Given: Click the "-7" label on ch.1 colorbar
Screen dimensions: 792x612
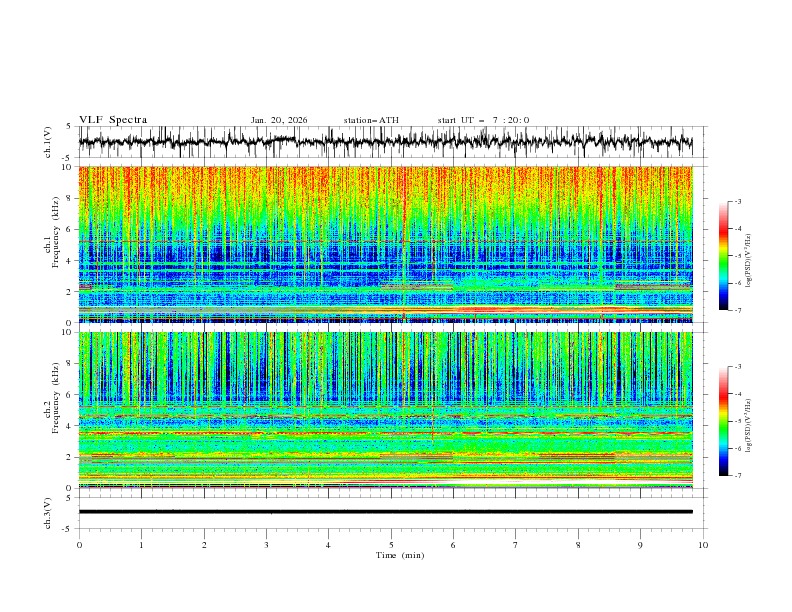Looking at the screenshot, I should [x=737, y=310].
